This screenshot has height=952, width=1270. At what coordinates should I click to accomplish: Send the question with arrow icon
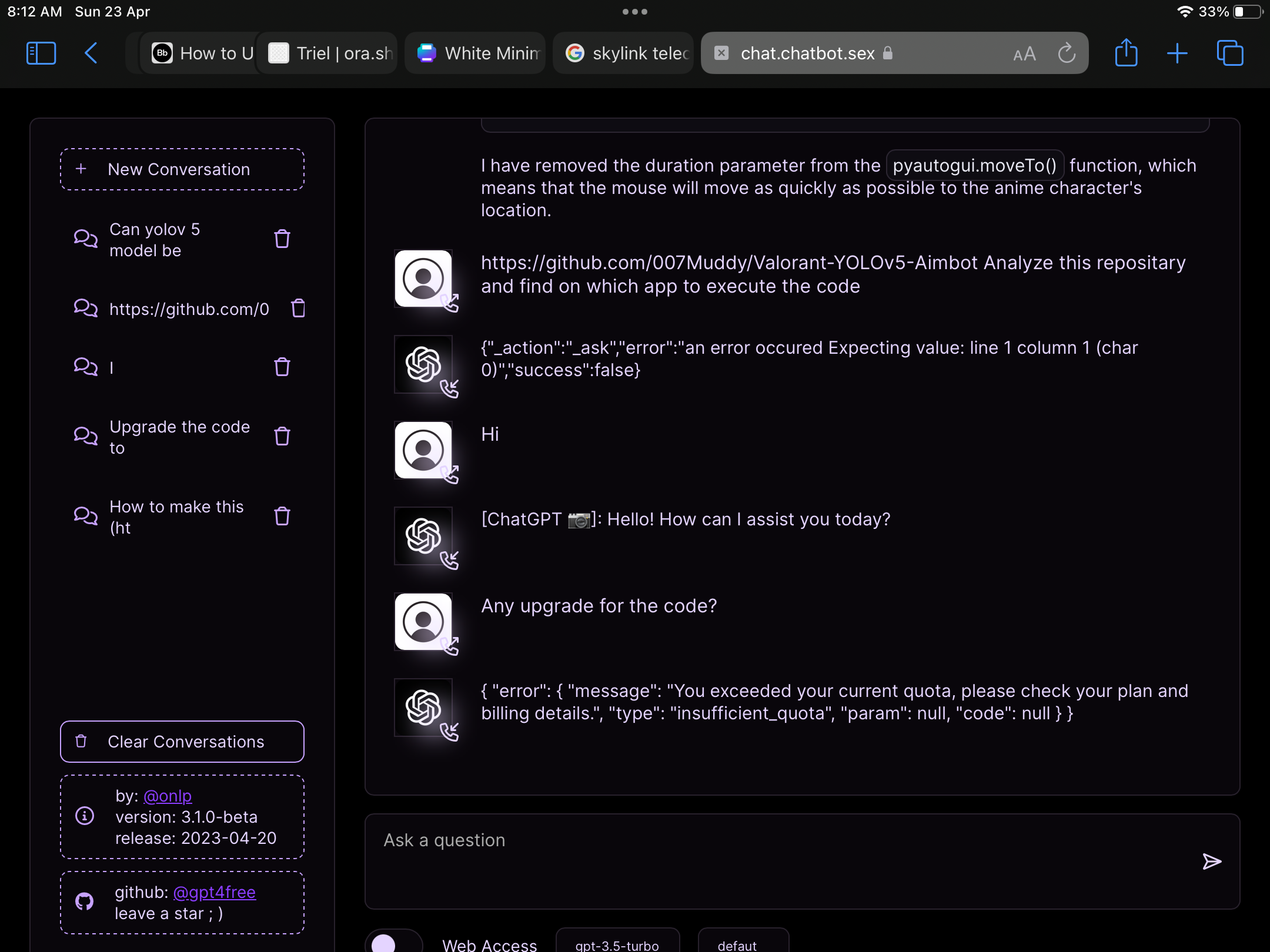tap(1212, 862)
